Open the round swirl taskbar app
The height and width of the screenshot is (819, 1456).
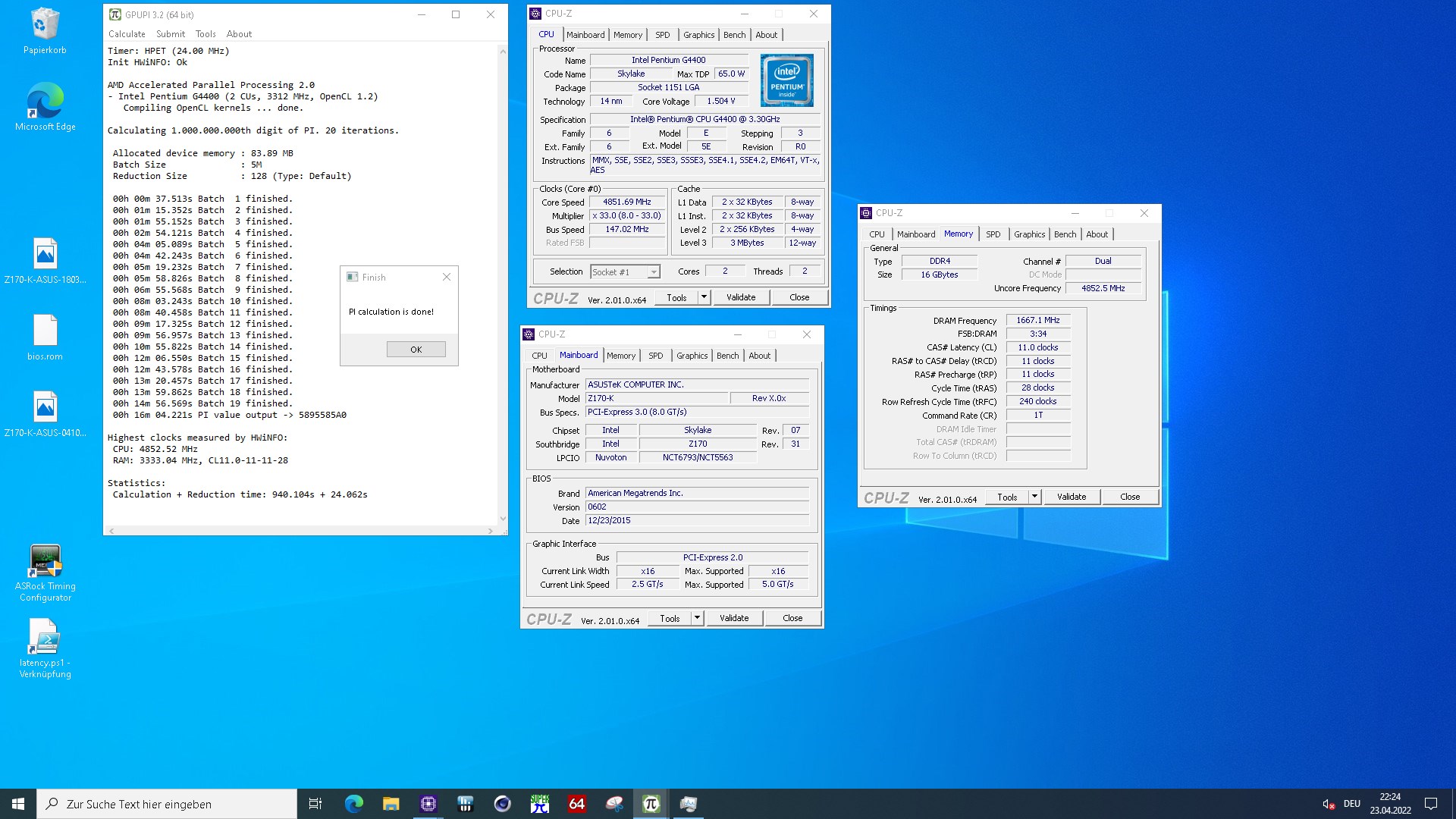point(502,804)
